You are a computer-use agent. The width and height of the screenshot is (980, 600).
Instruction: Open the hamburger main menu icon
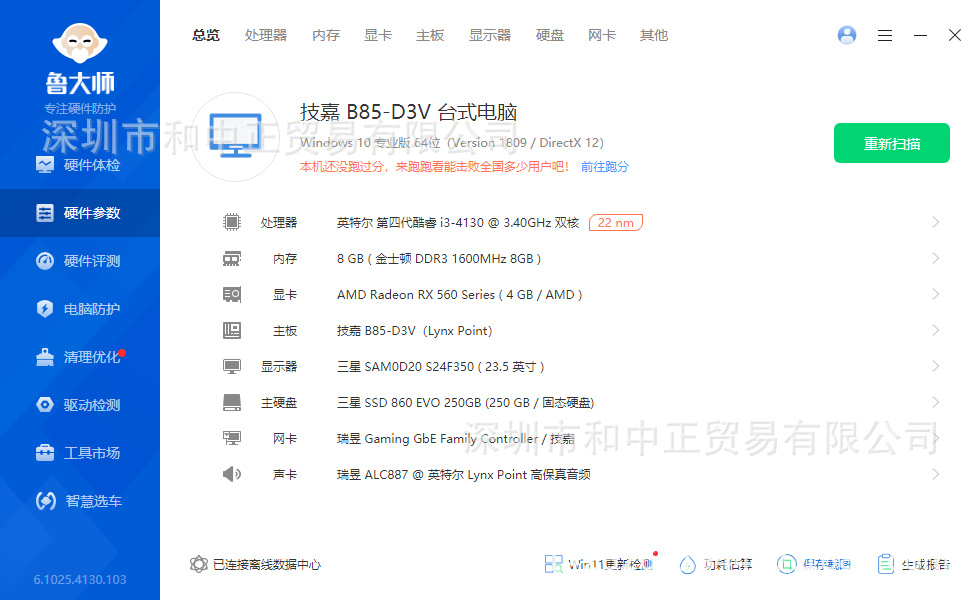[884, 36]
